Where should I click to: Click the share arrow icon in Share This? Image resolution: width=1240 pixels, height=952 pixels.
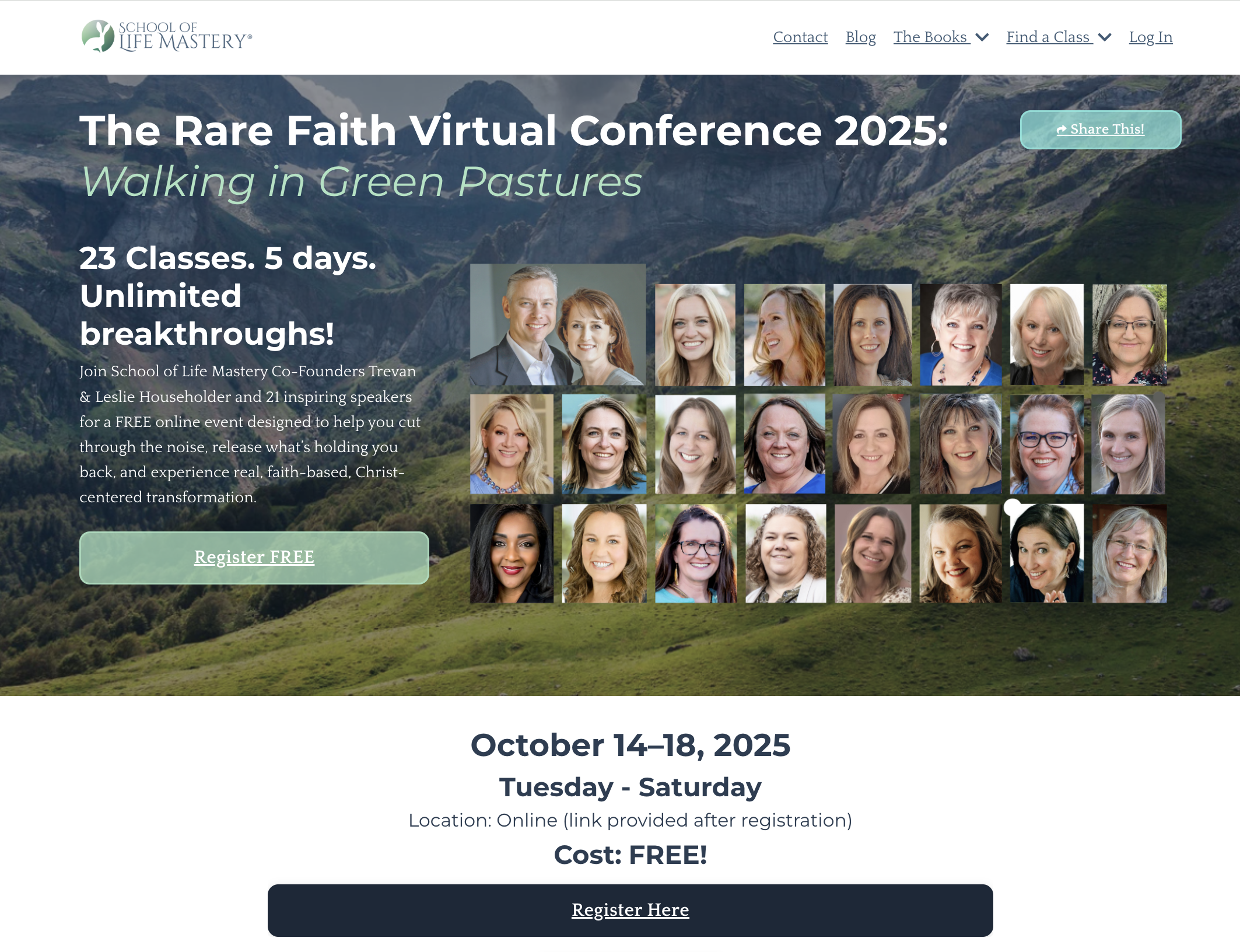pyautogui.click(x=1062, y=129)
